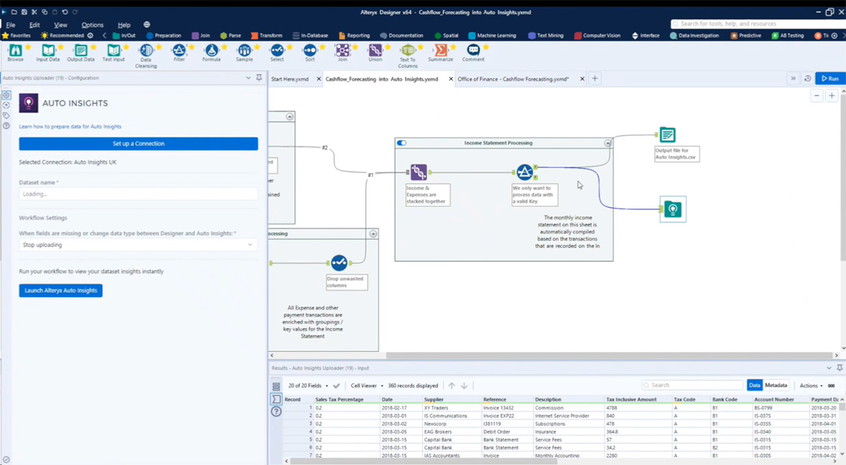Add a new workflow tab

tap(595, 78)
